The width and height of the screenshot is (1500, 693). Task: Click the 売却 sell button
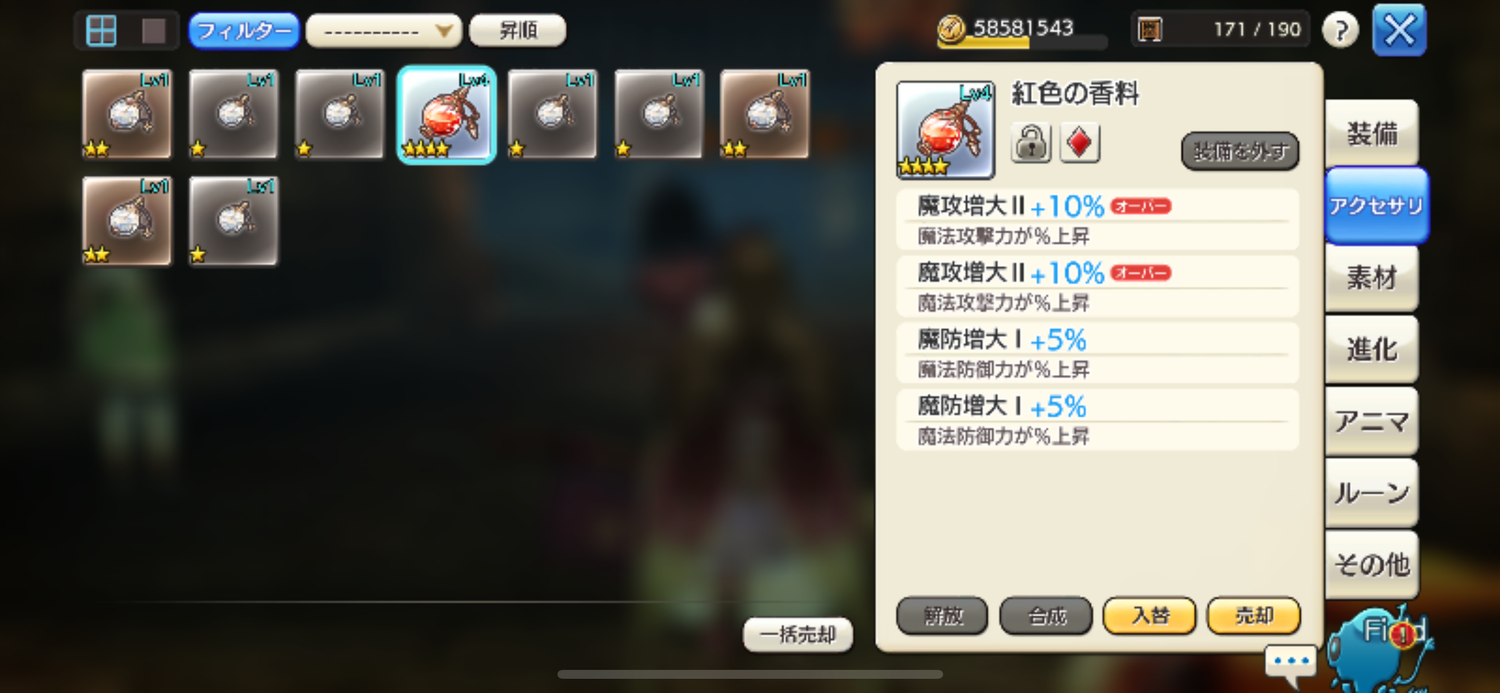[1254, 616]
